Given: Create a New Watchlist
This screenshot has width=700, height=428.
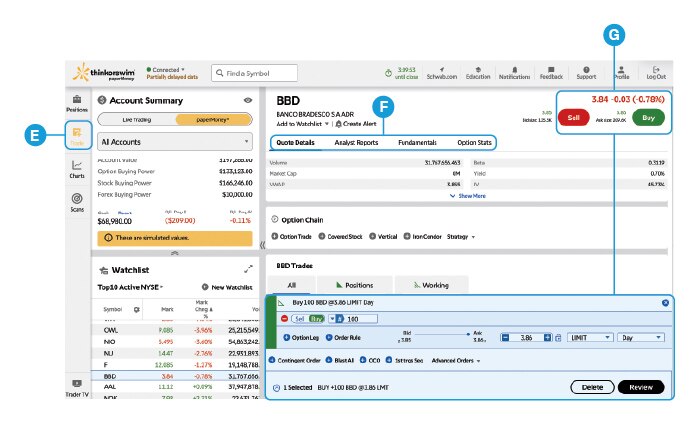Looking at the screenshot, I should click(227, 287).
